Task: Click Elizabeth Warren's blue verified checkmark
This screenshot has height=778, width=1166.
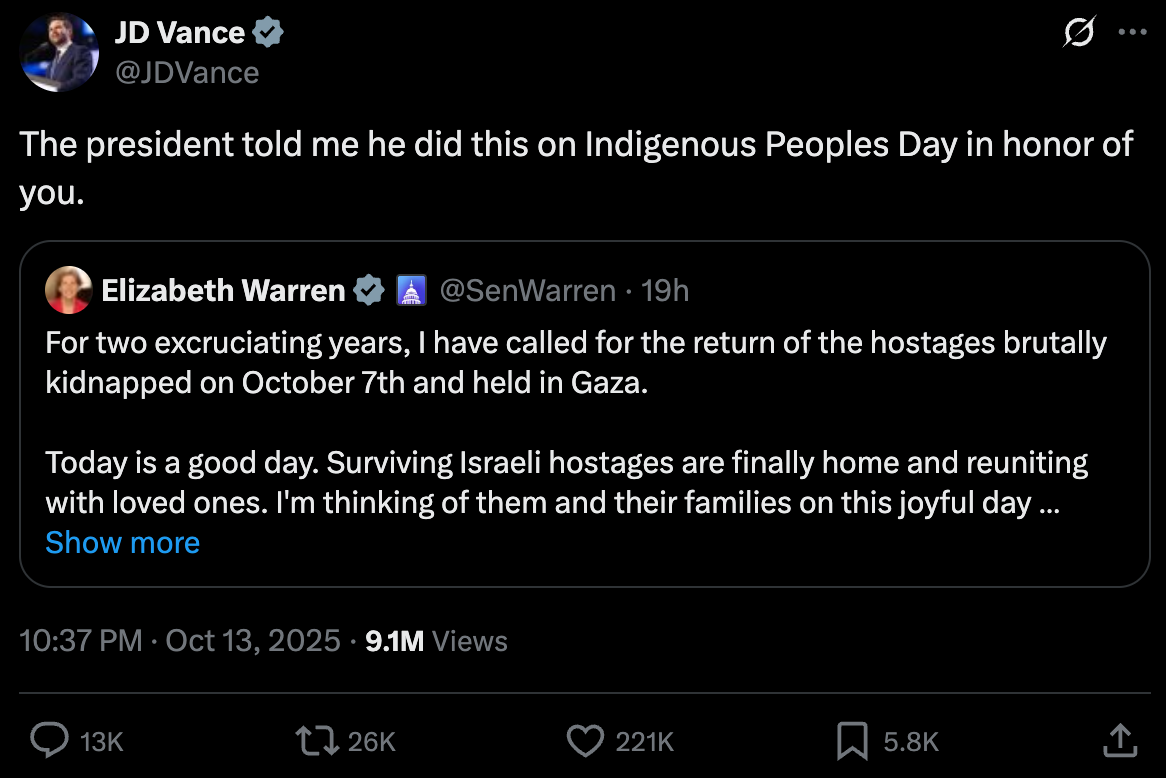Action: point(370,291)
